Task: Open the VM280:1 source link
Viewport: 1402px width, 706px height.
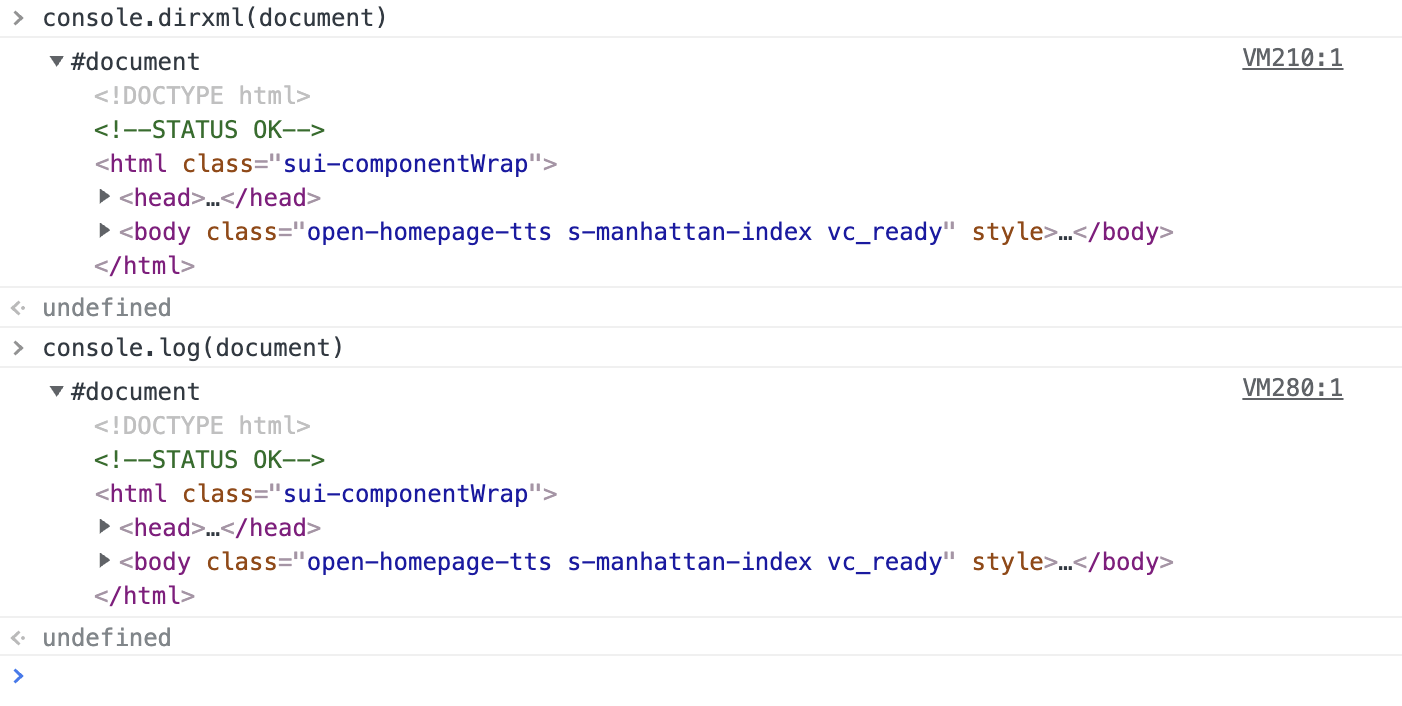Action: [1292, 389]
